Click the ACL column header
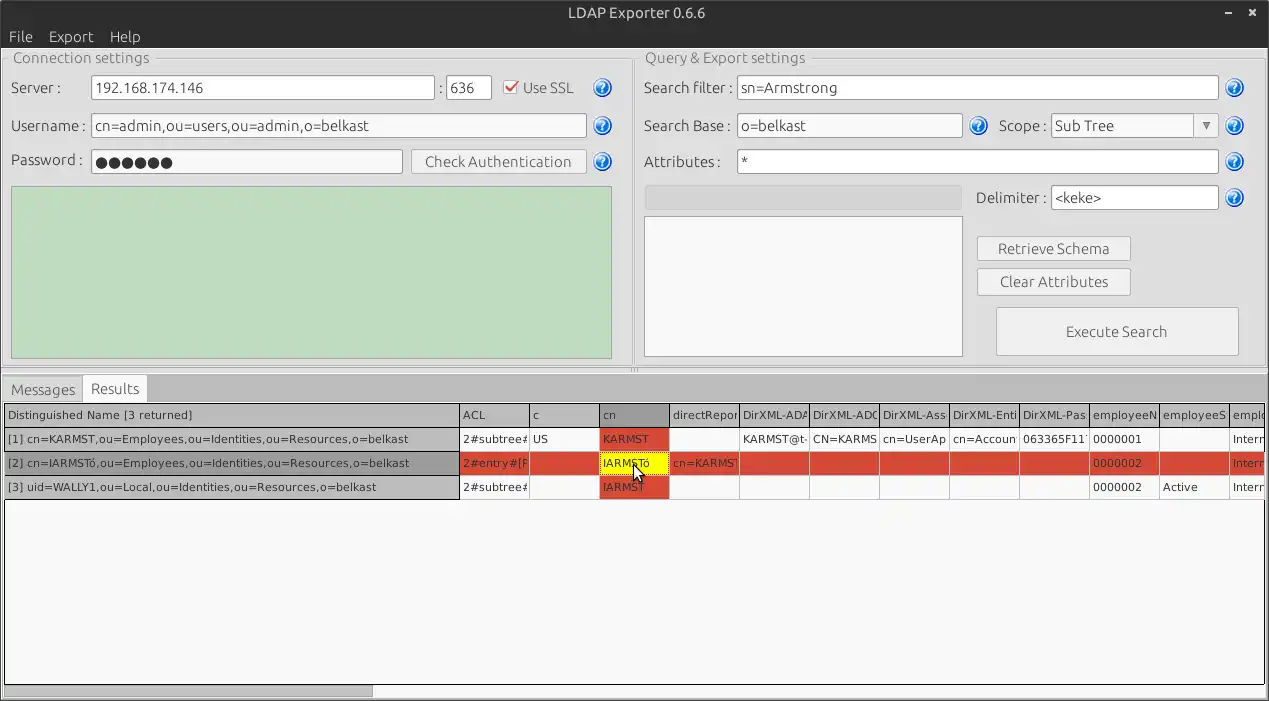 coord(494,415)
